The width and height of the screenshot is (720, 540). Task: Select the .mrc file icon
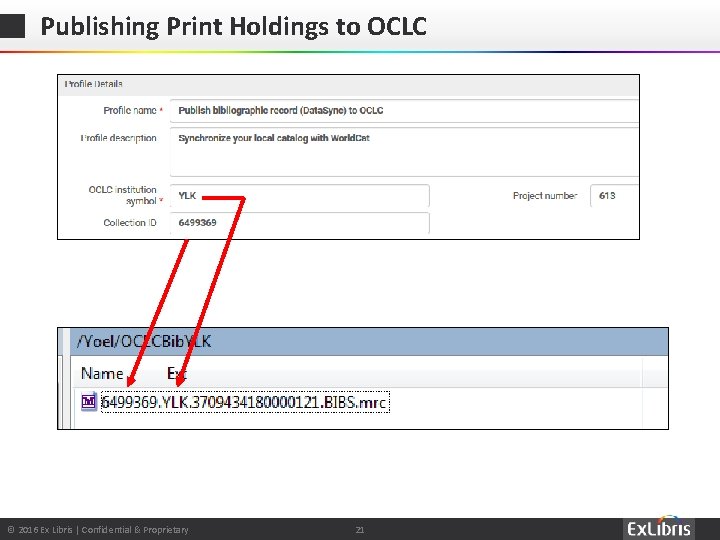click(89, 402)
